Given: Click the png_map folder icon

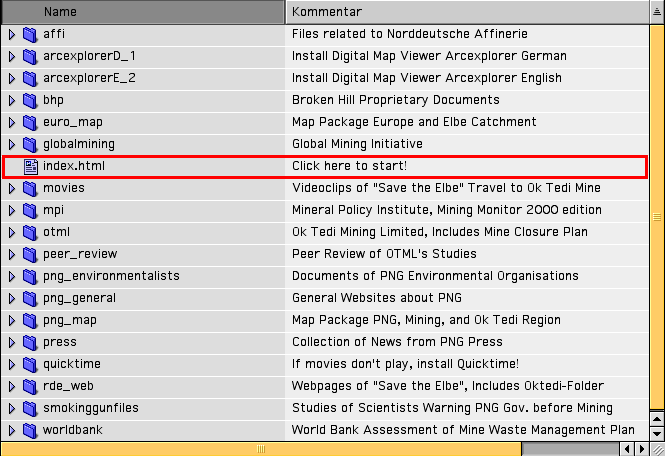Looking at the screenshot, I should point(30,321).
